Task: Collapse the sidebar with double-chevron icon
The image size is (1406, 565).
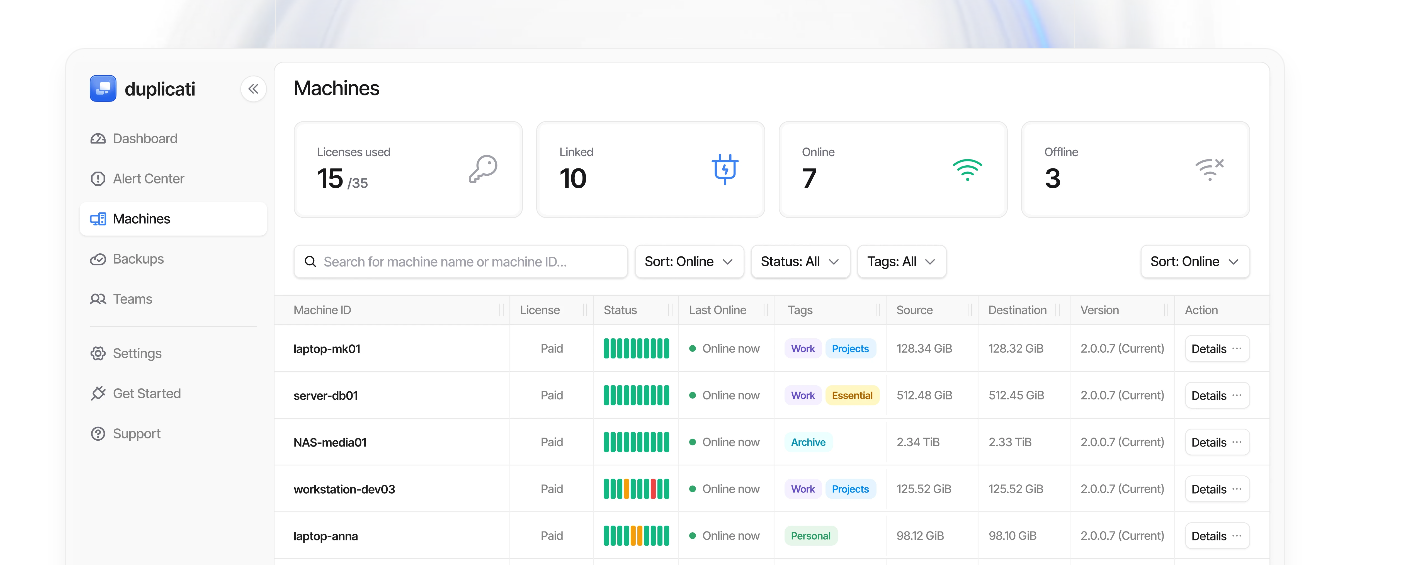Action: pyautogui.click(x=253, y=89)
